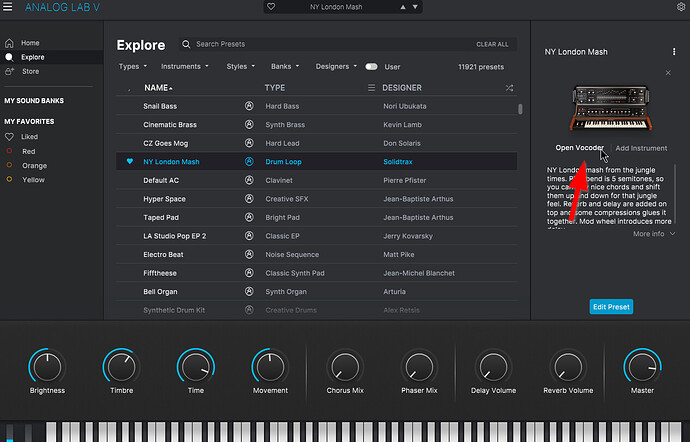
Task: Click the Reverb Volume knob
Action: point(568,367)
